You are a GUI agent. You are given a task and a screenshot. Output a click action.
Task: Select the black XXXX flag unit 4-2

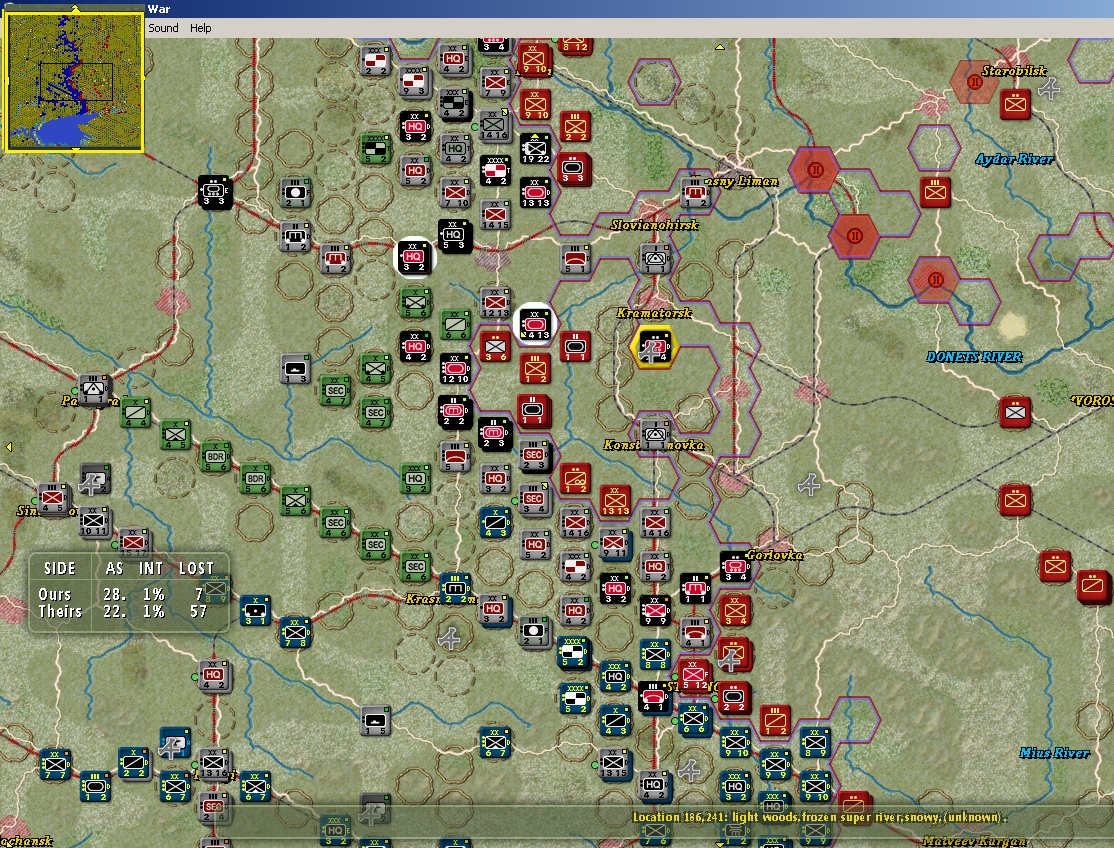(x=495, y=170)
